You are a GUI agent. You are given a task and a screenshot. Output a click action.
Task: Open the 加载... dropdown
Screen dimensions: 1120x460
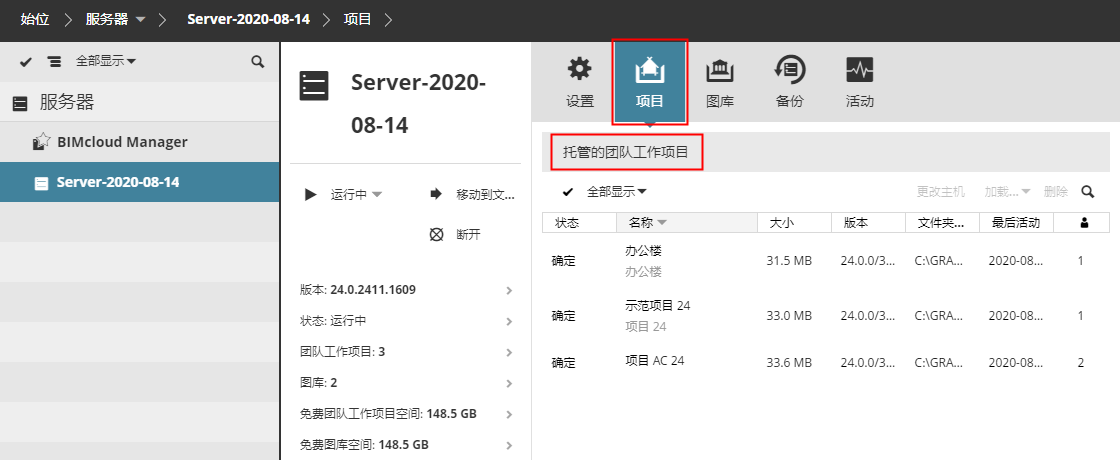[1008, 191]
